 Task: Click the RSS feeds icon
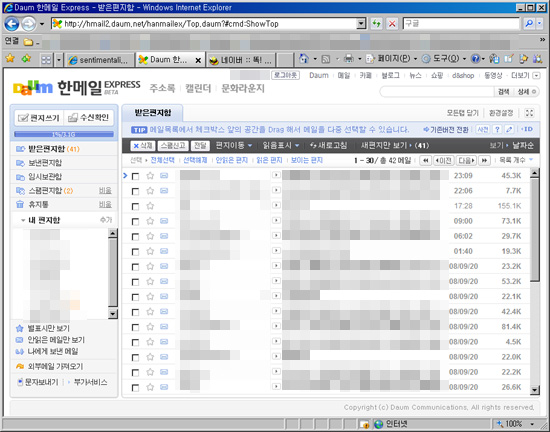click(x=326, y=59)
